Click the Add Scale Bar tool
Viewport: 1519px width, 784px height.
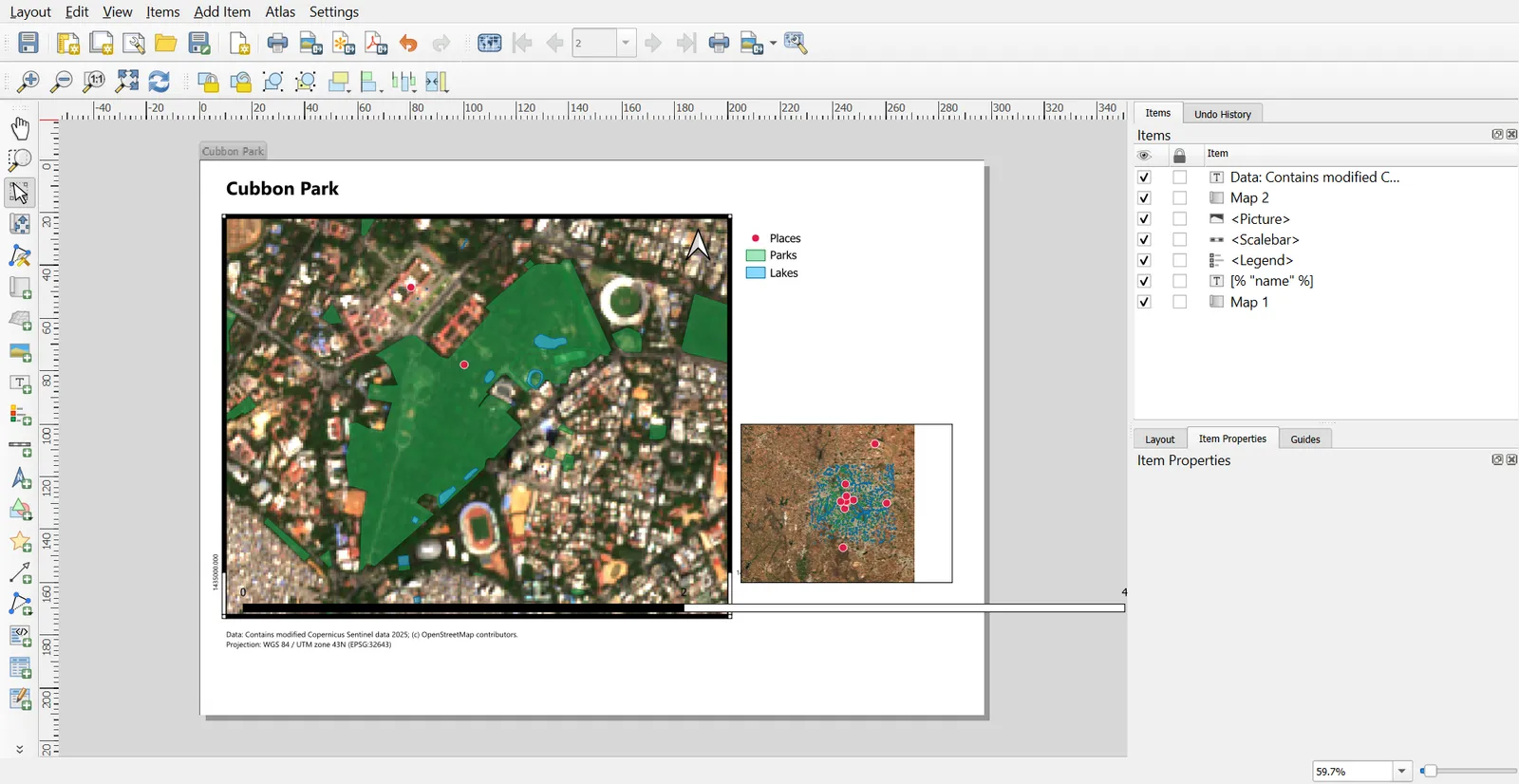tap(20, 447)
